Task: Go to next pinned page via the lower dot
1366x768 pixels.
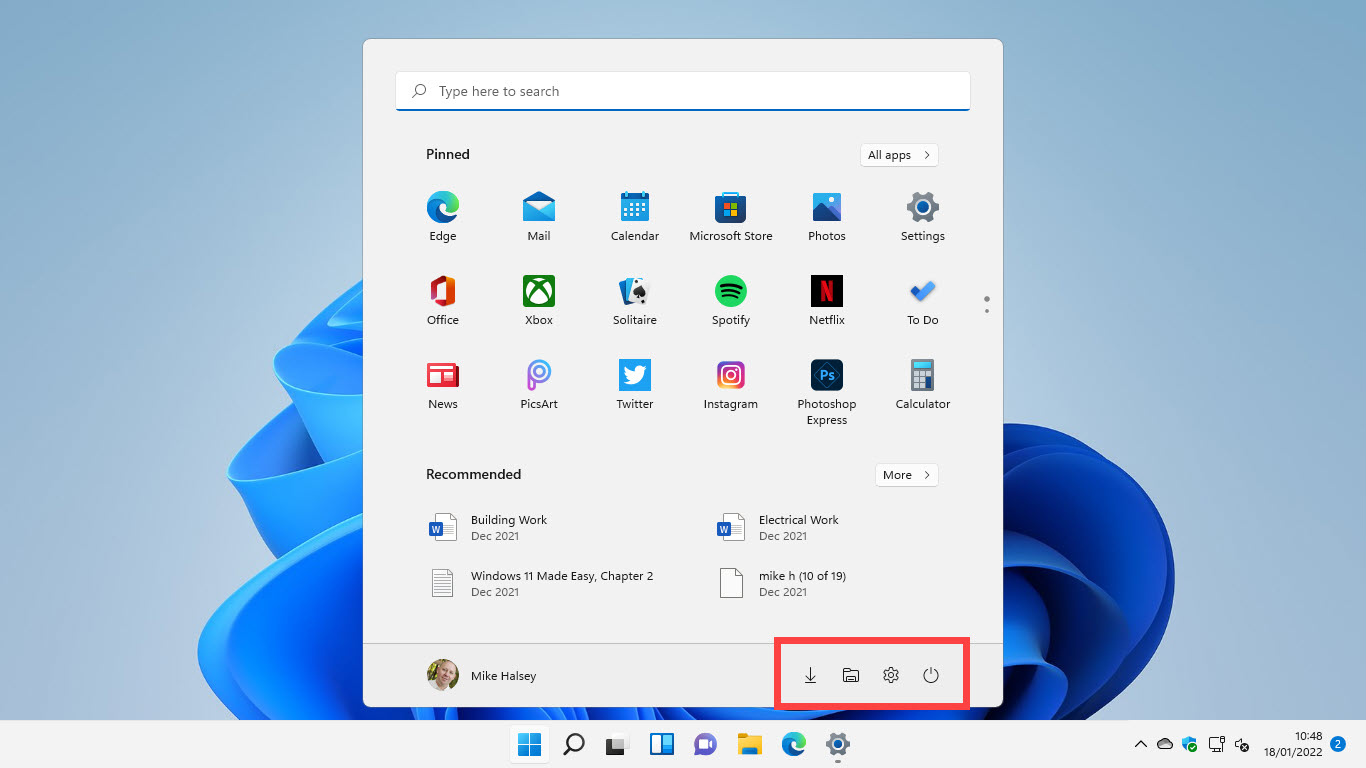Action: tap(987, 311)
